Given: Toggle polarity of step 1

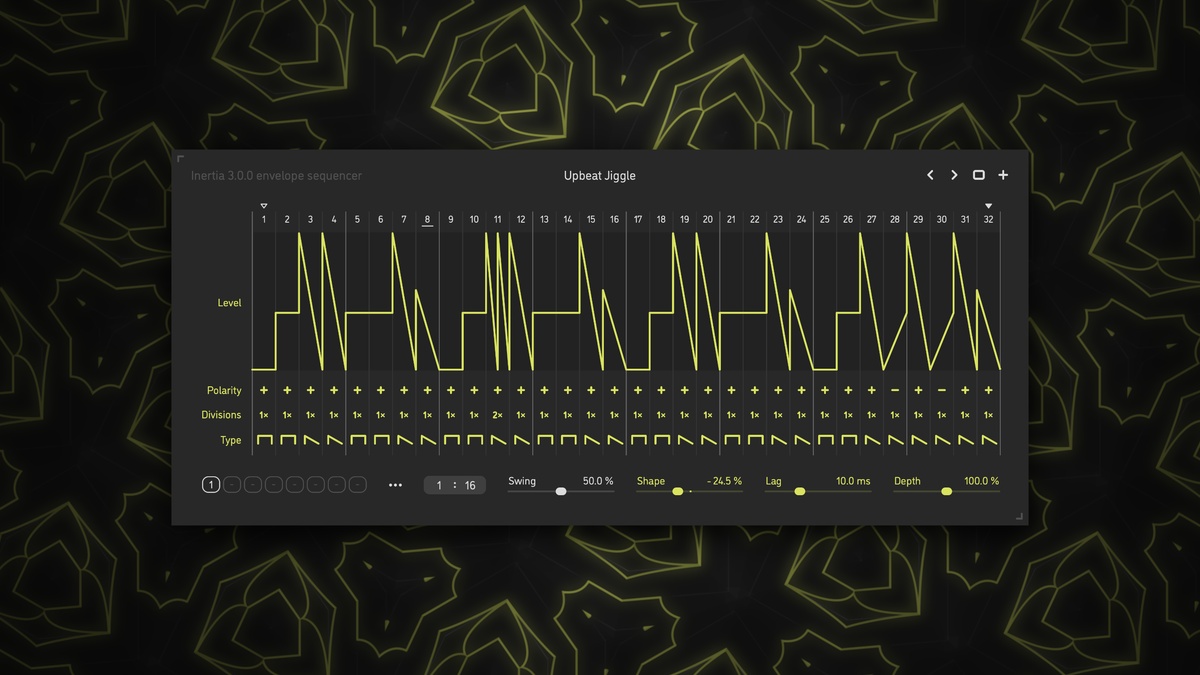Looking at the screenshot, I should pos(264,390).
